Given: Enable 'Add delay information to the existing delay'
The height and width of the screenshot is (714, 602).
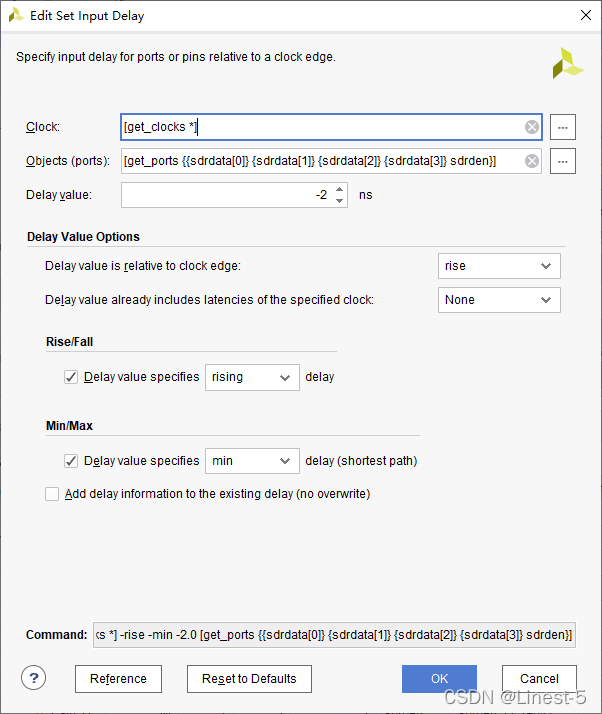Looking at the screenshot, I should tap(52, 494).
